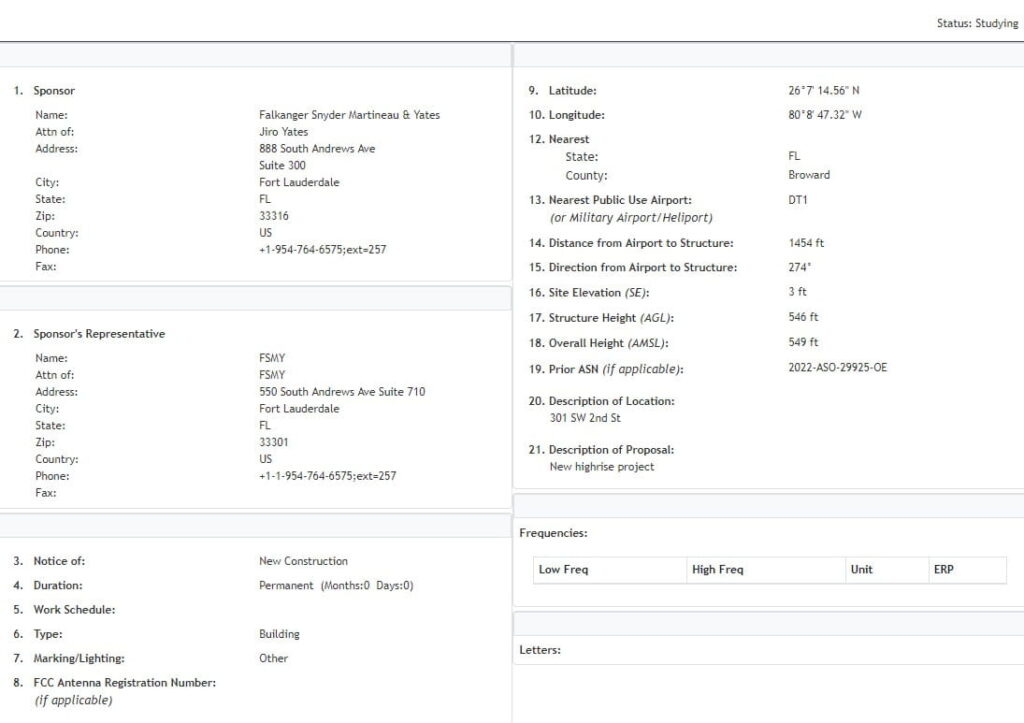Click the Letters section label
Image resolution: width=1024 pixels, height=723 pixels.
click(540, 650)
